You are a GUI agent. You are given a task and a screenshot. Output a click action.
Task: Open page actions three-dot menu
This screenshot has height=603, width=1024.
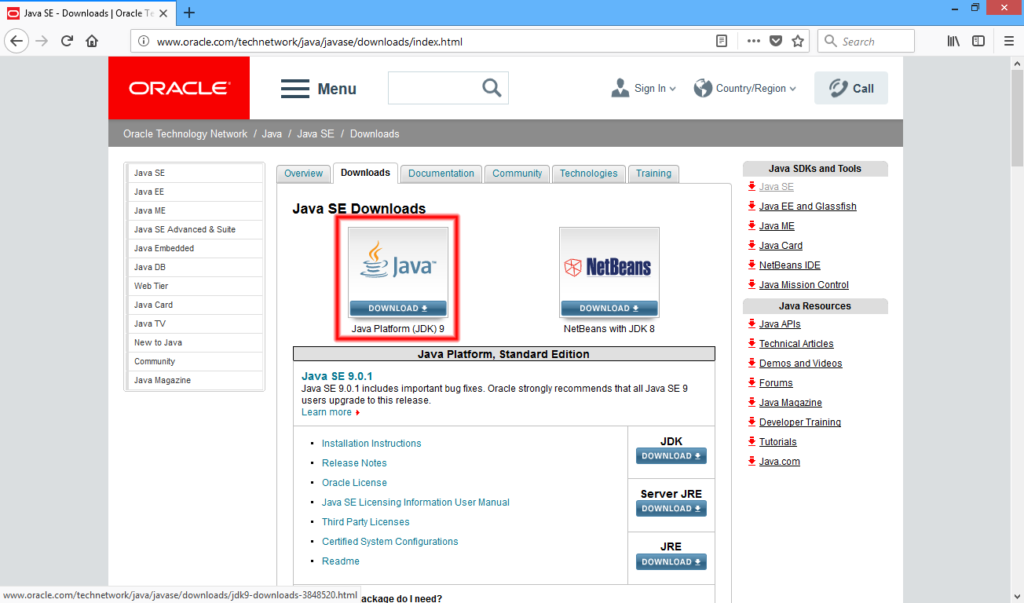coord(754,41)
